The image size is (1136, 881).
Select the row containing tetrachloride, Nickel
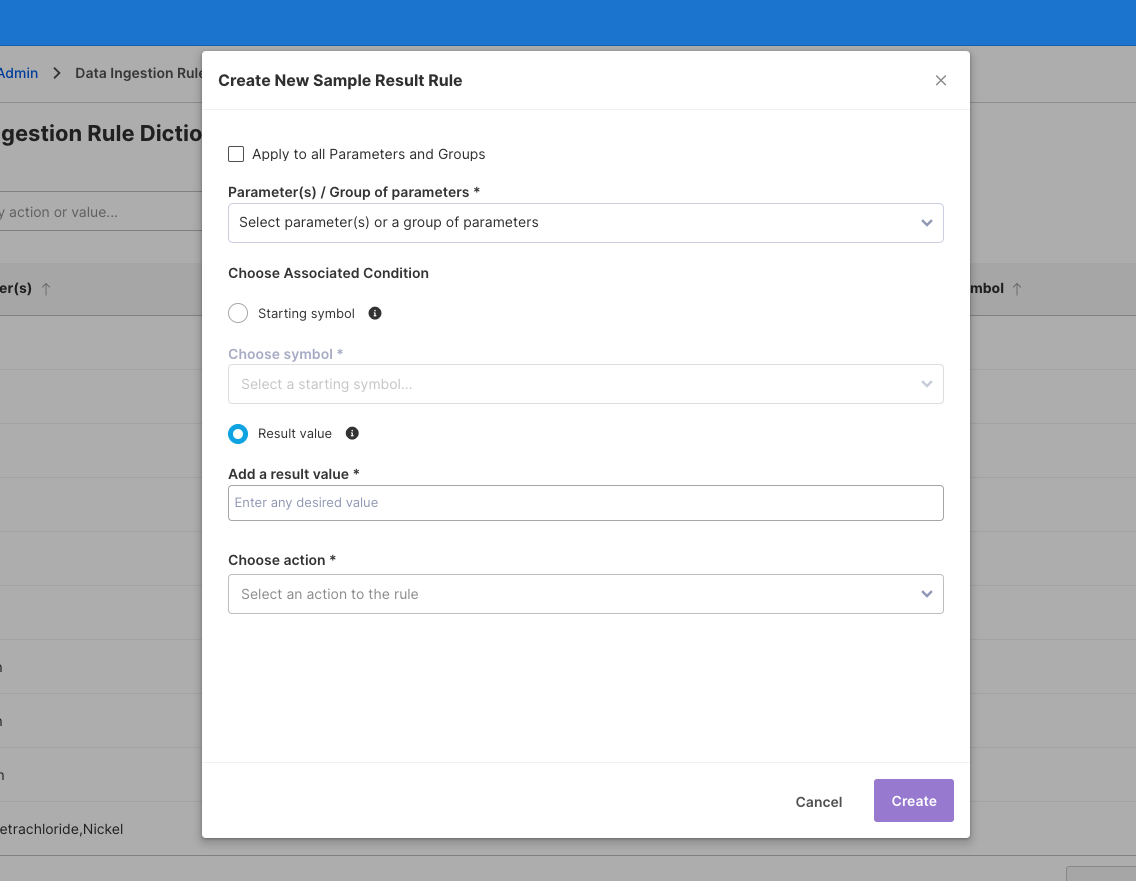point(62,829)
